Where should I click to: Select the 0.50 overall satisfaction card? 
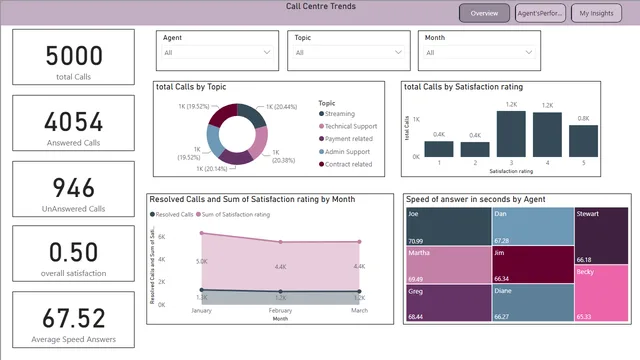click(x=73, y=253)
